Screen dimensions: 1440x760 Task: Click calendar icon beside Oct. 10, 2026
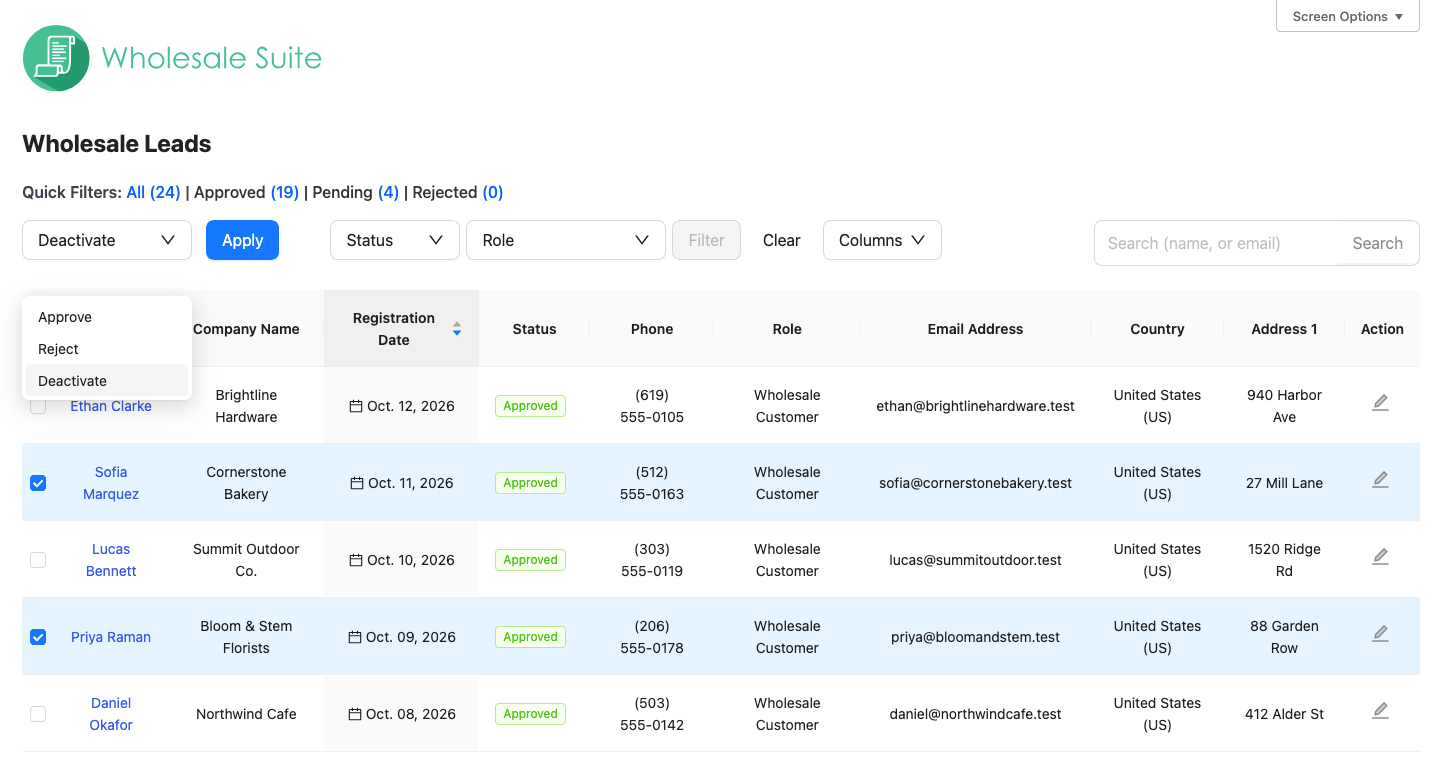(x=356, y=560)
